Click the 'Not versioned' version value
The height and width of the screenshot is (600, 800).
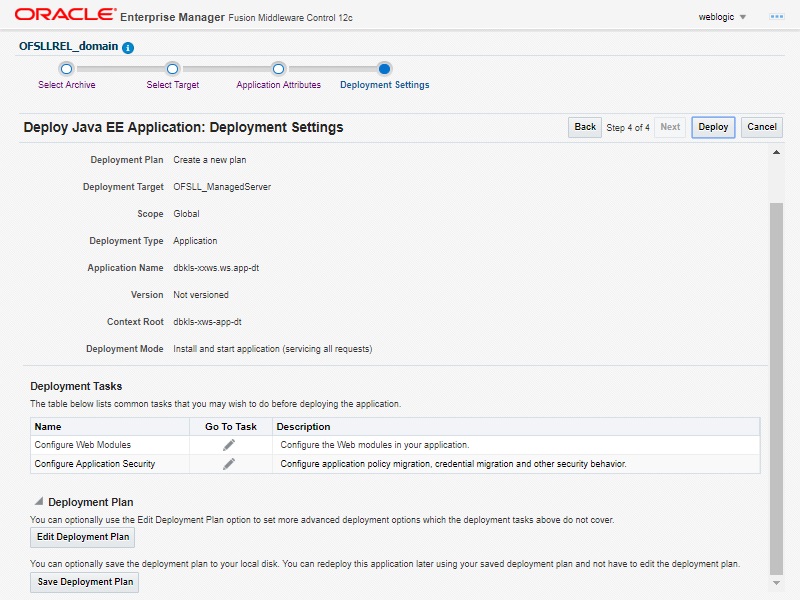tap(201, 295)
